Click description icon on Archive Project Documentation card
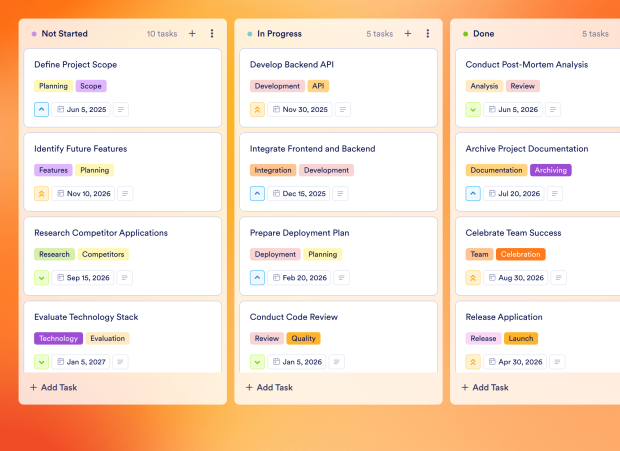 [555, 194]
